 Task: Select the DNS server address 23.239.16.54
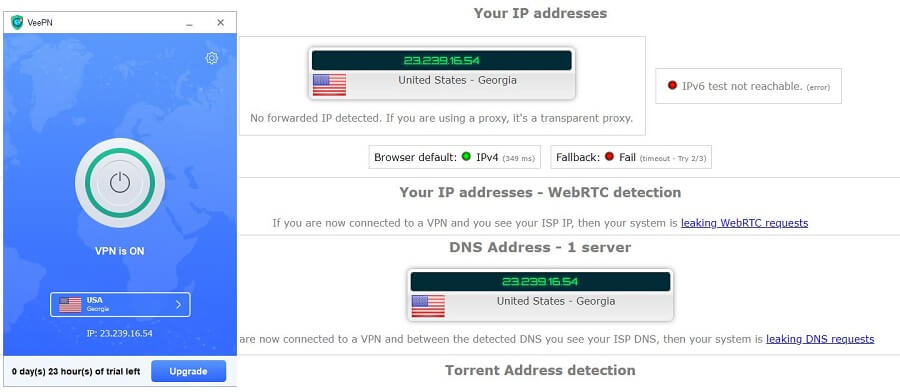click(x=540, y=282)
